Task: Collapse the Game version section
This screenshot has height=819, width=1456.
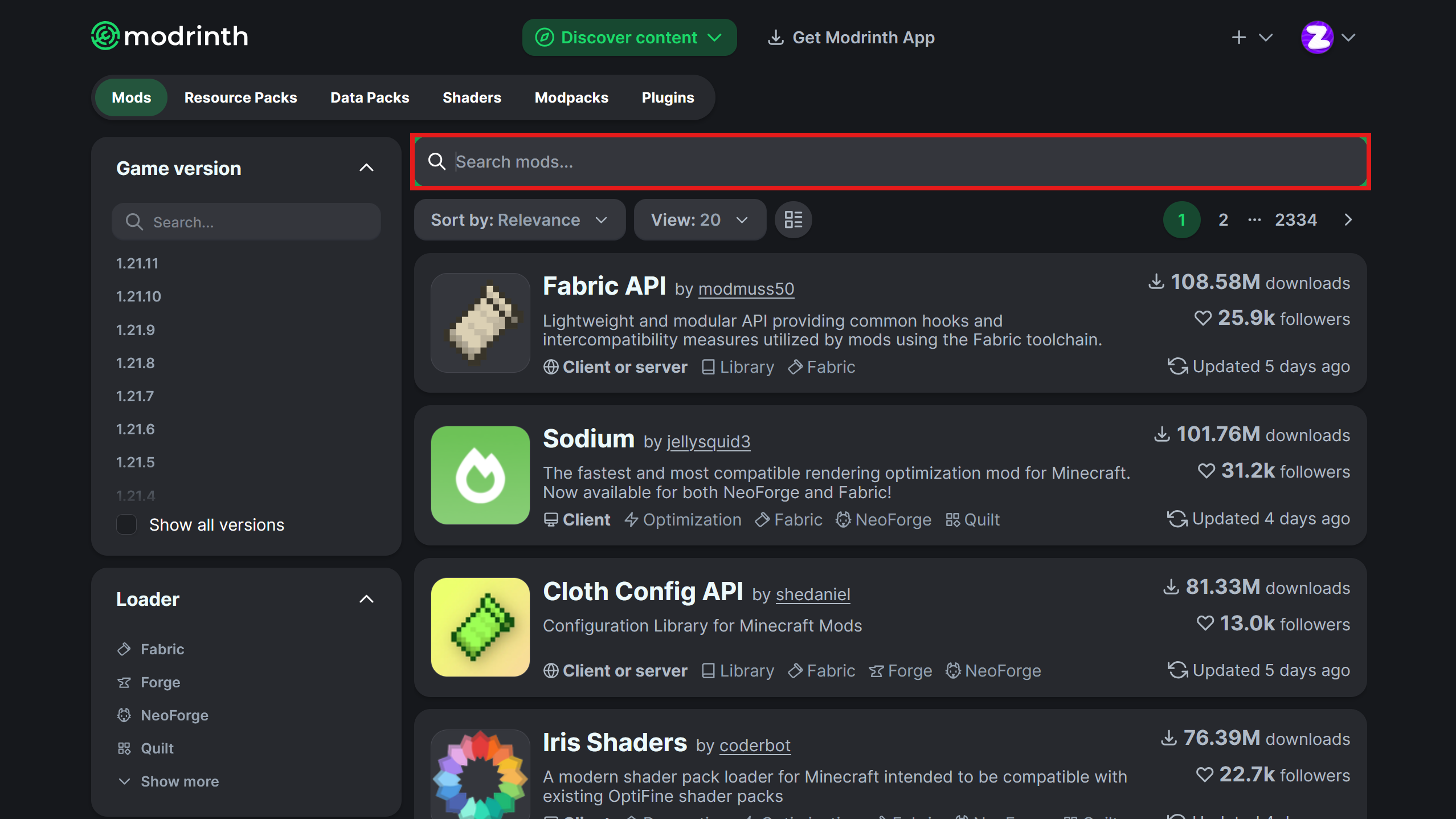Action: tap(366, 168)
